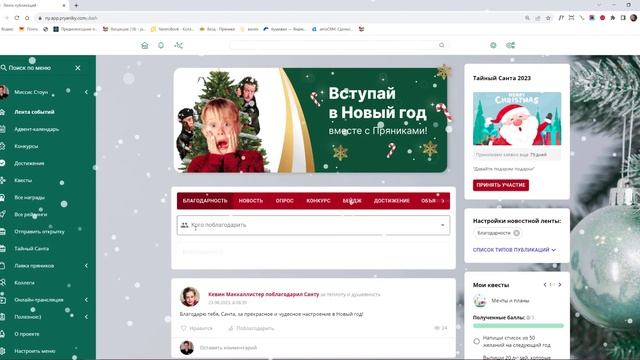Reload the page in the browser
Viewport: 640px width, 360px height.
pos(17,18)
